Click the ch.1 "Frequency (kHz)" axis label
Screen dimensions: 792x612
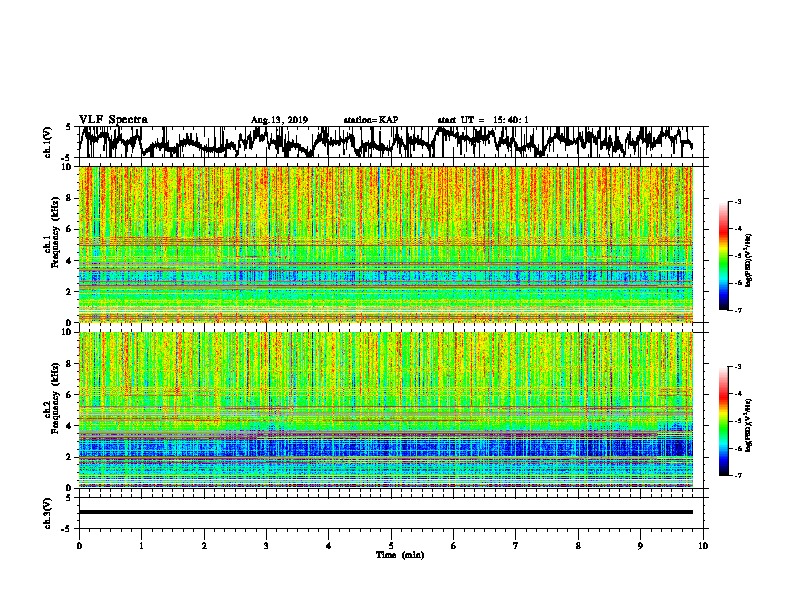55,233
